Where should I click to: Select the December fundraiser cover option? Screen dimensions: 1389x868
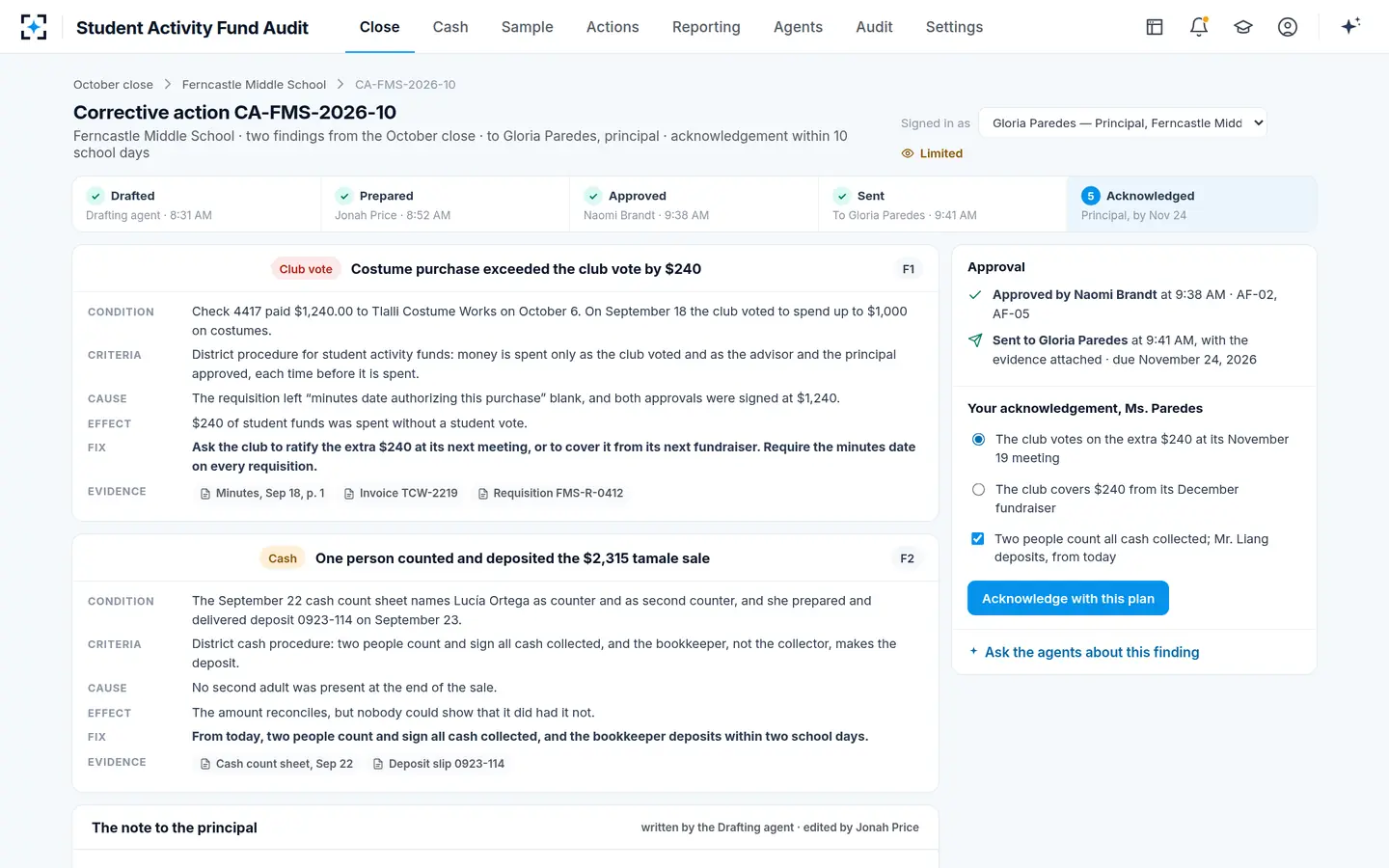tap(978, 490)
